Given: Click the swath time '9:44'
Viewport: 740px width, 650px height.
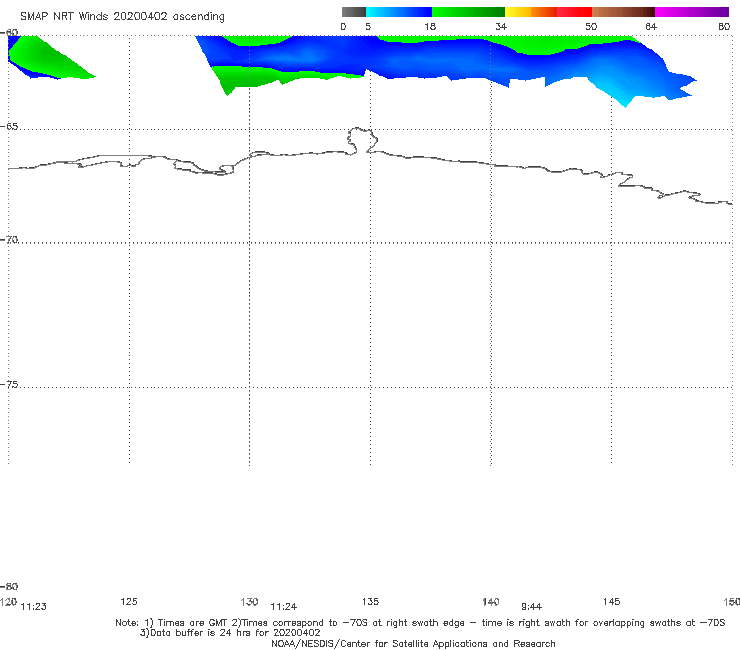Looking at the screenshot, I should point(531,607).
